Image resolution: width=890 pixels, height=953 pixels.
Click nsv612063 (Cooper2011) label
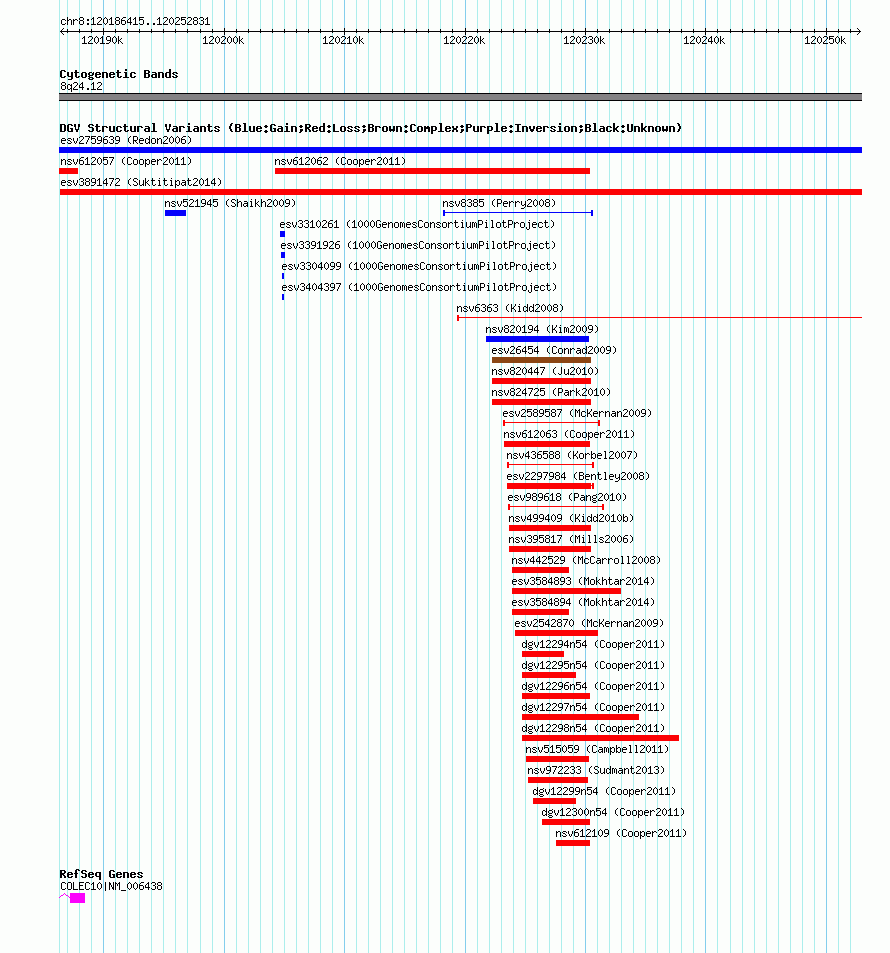point(569,434)
